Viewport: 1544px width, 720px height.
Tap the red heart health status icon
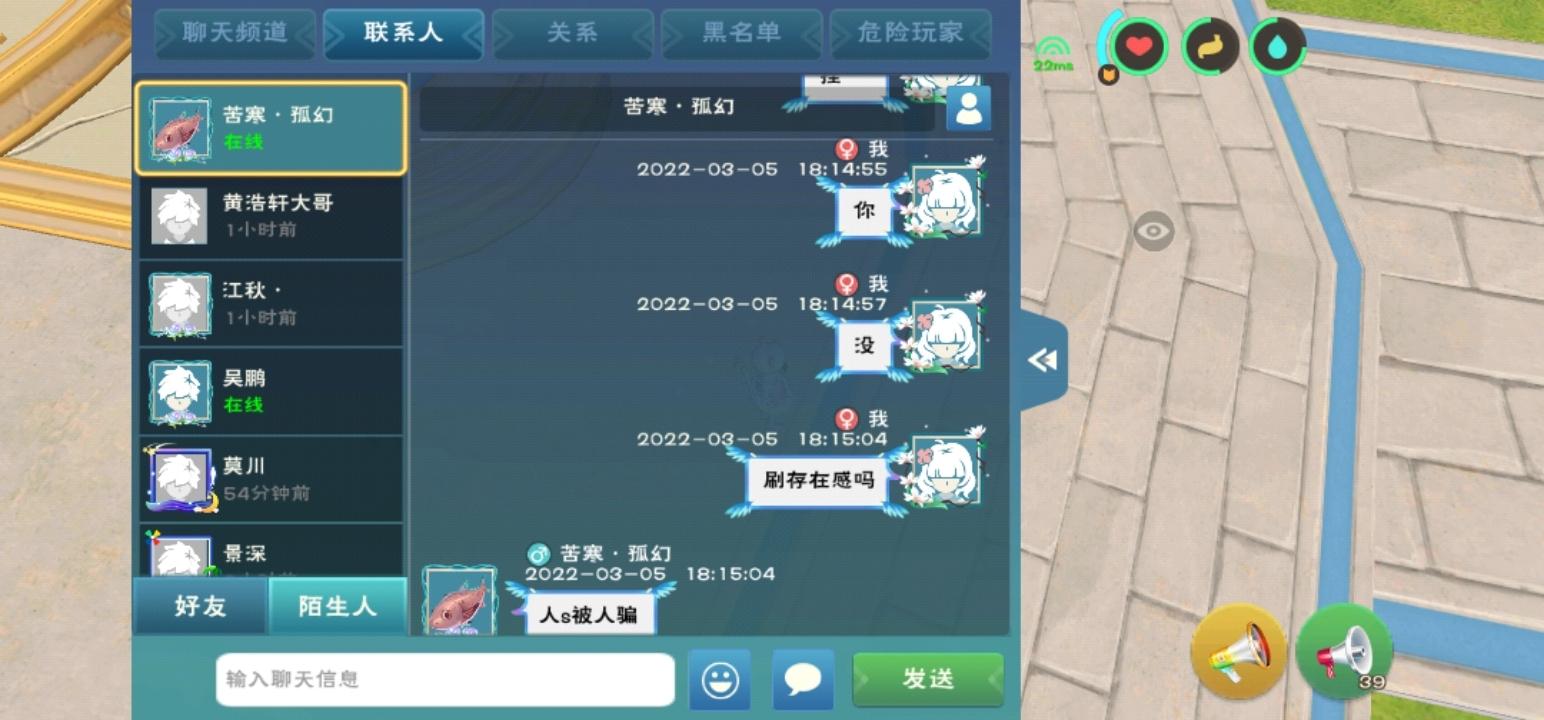(x=1139, y=46)
